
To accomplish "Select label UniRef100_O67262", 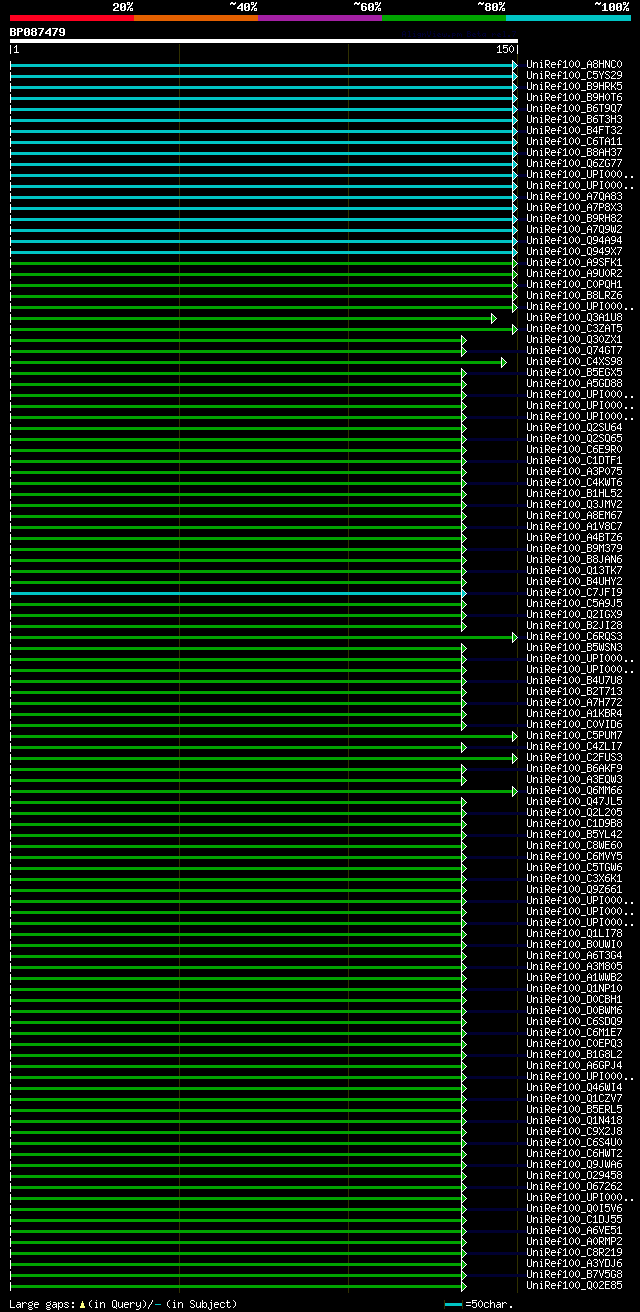I will 574,1186.
